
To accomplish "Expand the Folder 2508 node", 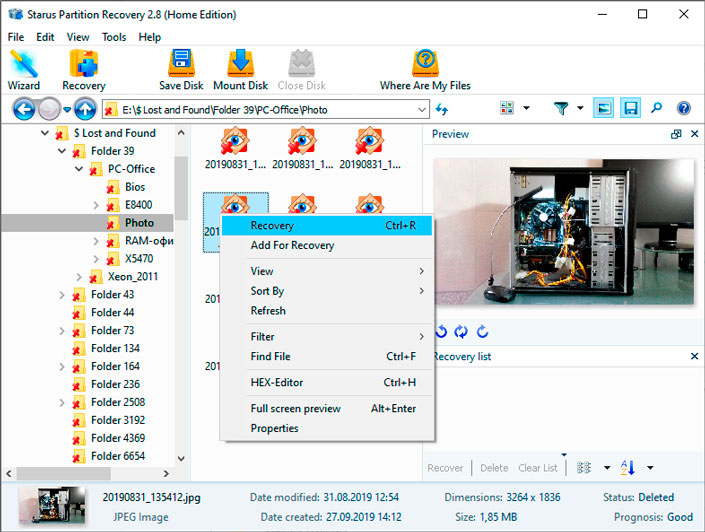I will coord(62,402).
